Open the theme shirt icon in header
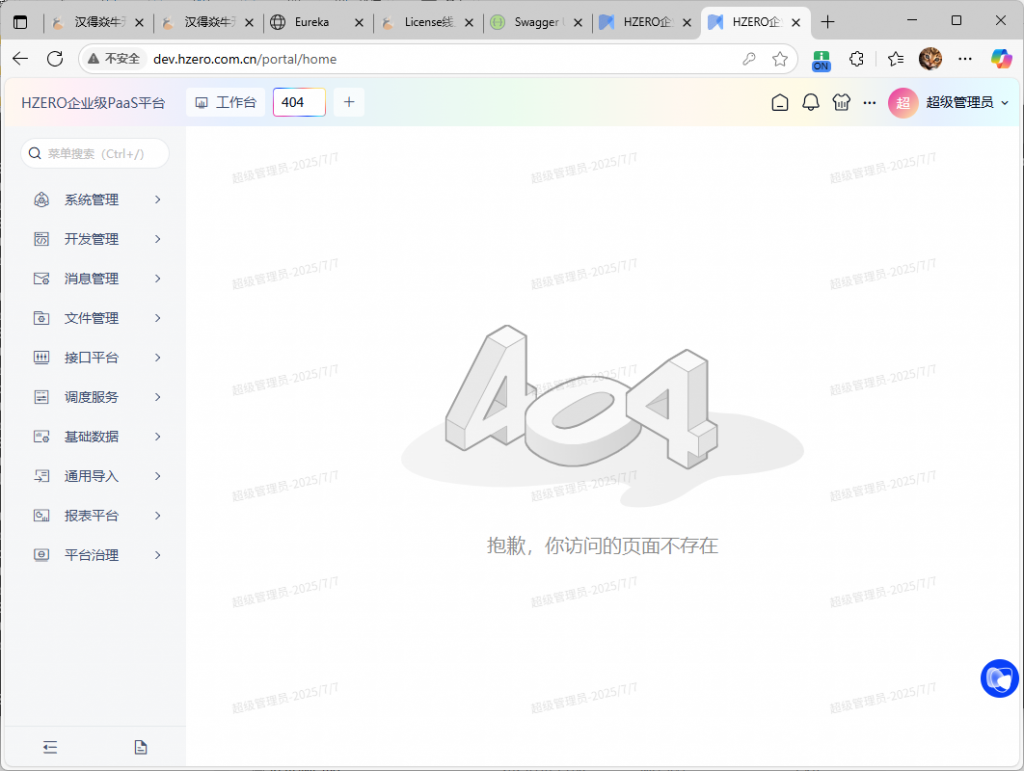 click(x=841, y=102)
